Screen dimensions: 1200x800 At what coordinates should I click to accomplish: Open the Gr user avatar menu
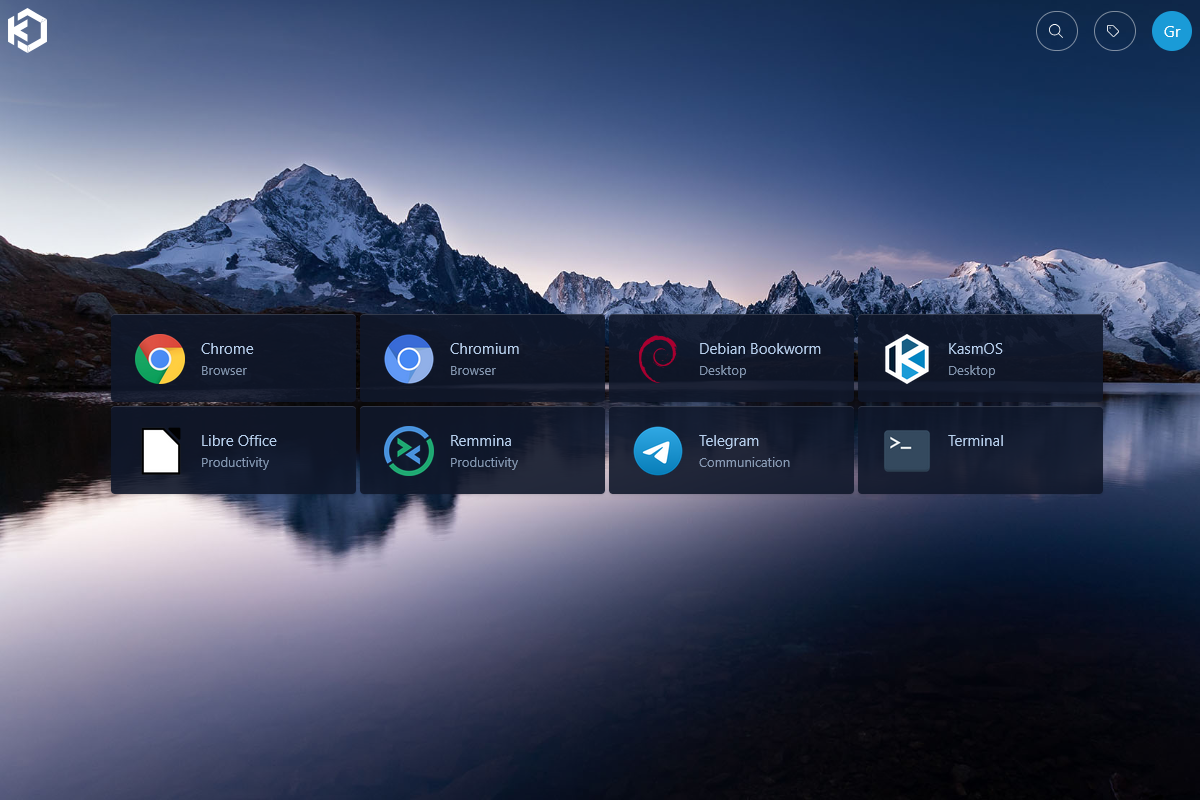1172,31
